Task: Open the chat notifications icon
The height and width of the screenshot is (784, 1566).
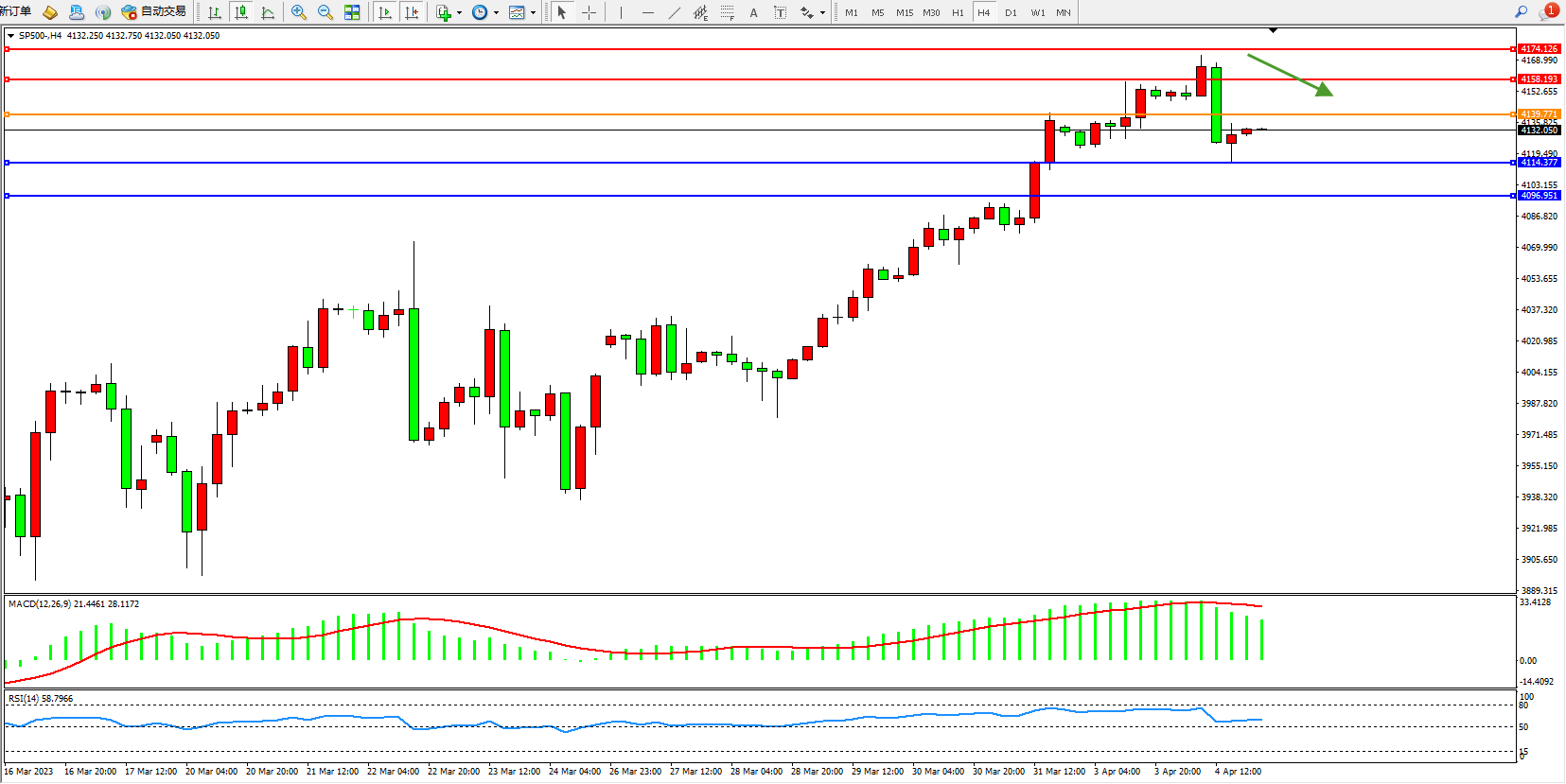Action: pos(1548,12)
